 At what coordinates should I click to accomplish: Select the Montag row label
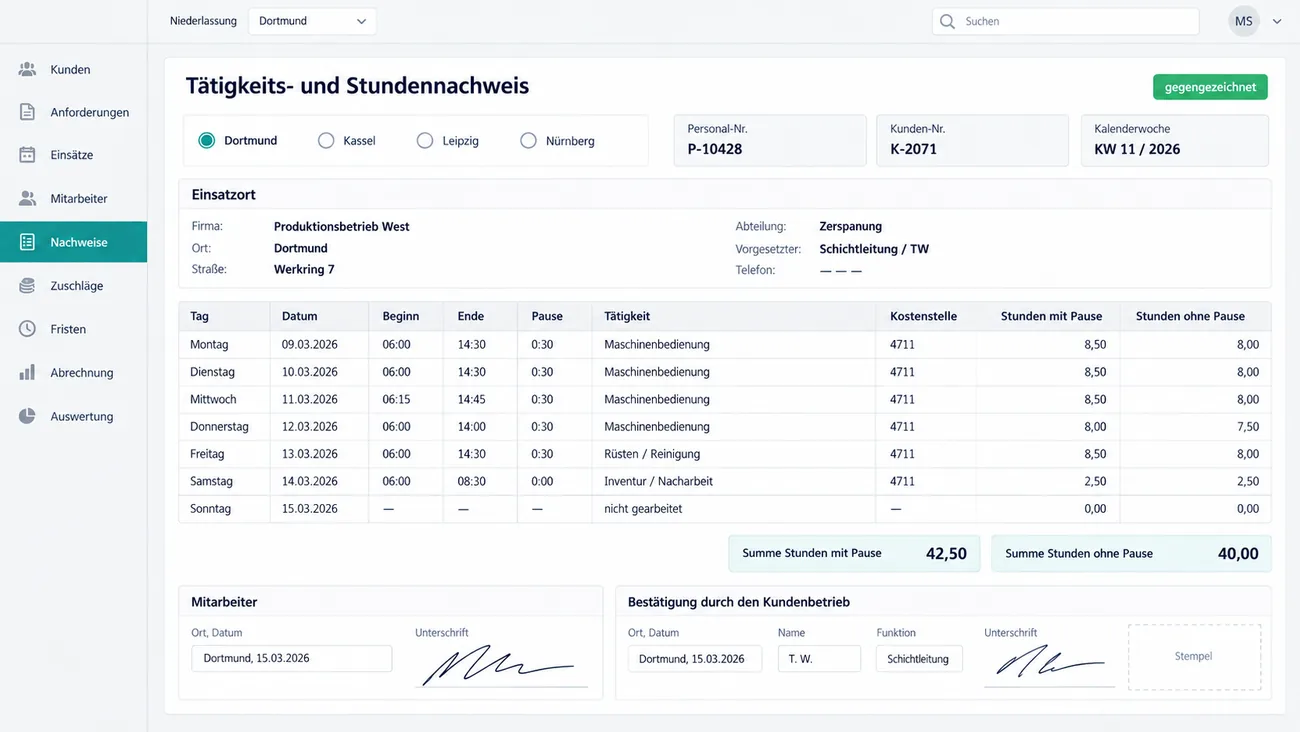coord(209,344)
